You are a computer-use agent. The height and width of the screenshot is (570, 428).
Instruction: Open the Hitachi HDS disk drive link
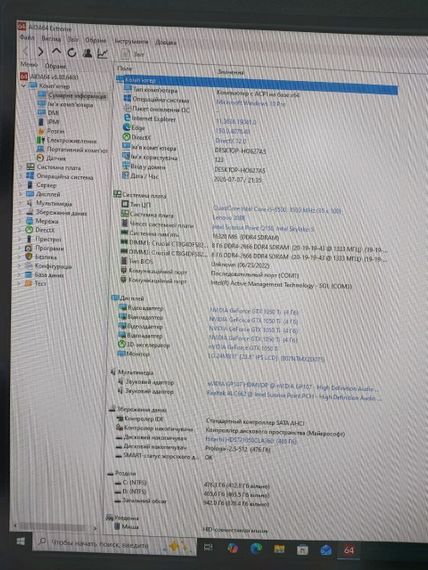coord(251,440)
